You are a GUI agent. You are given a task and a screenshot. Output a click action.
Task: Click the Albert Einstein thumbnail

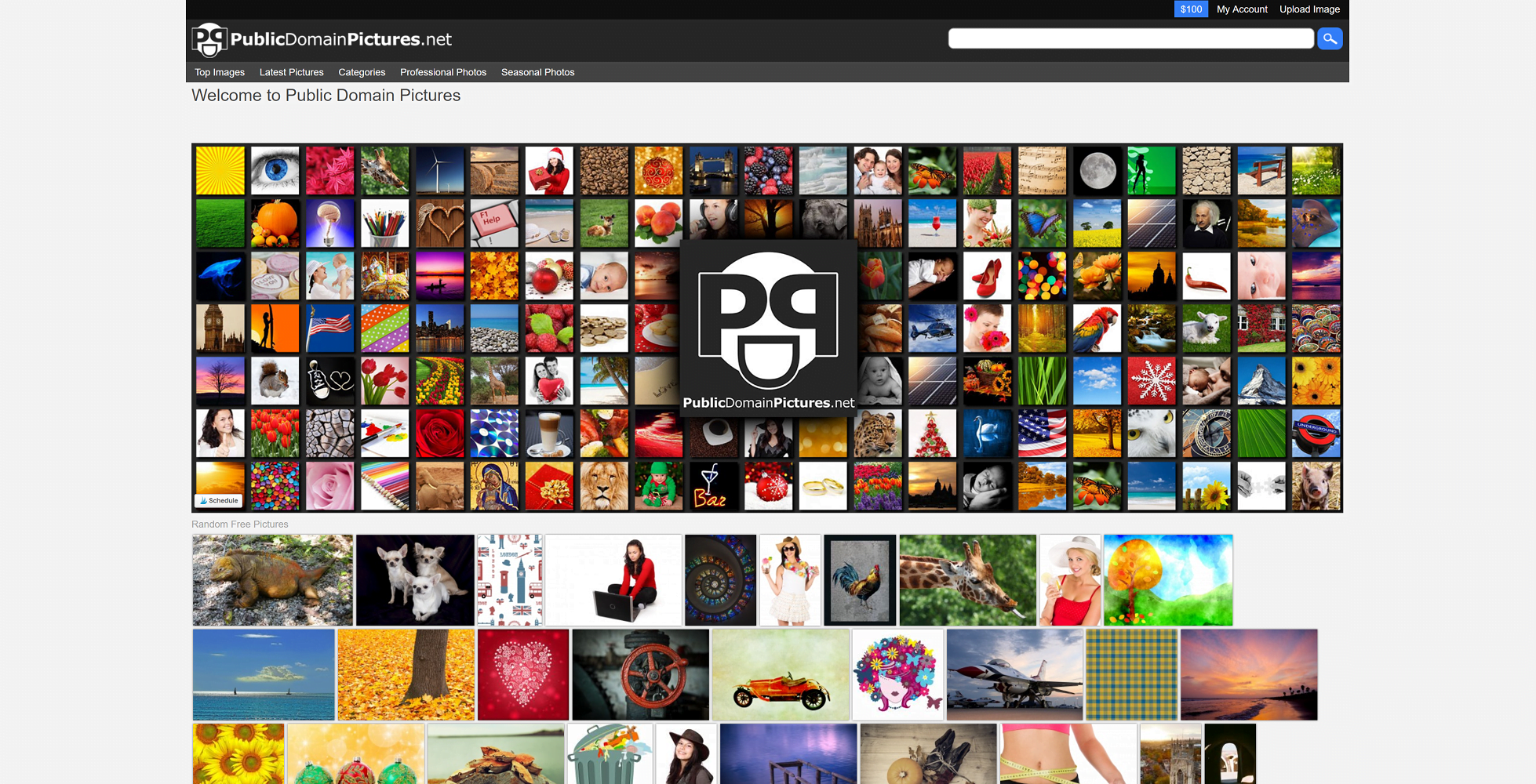[x=1207, y=223]
